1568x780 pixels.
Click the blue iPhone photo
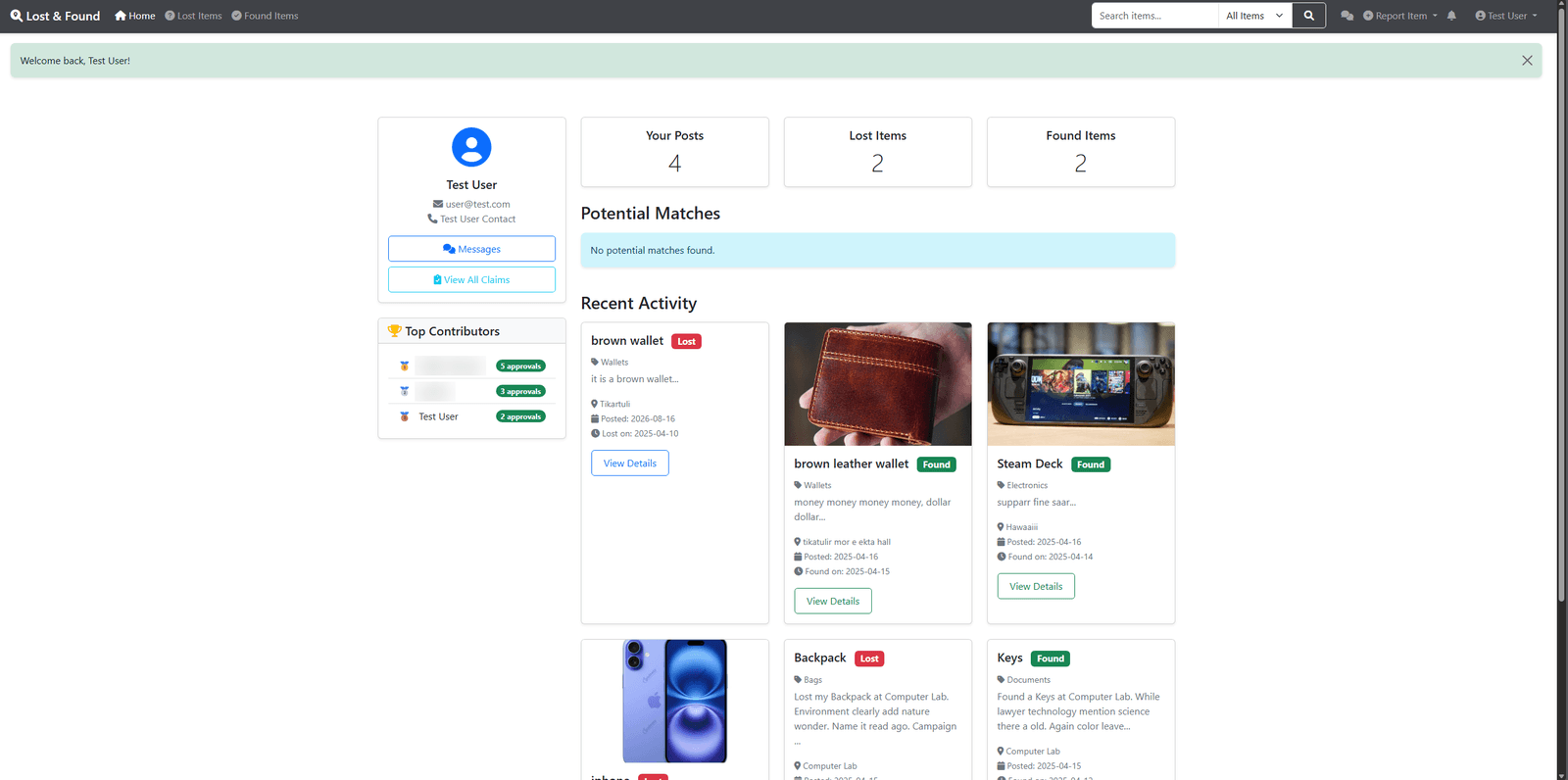pyautogui.click(x=675, y=702)
